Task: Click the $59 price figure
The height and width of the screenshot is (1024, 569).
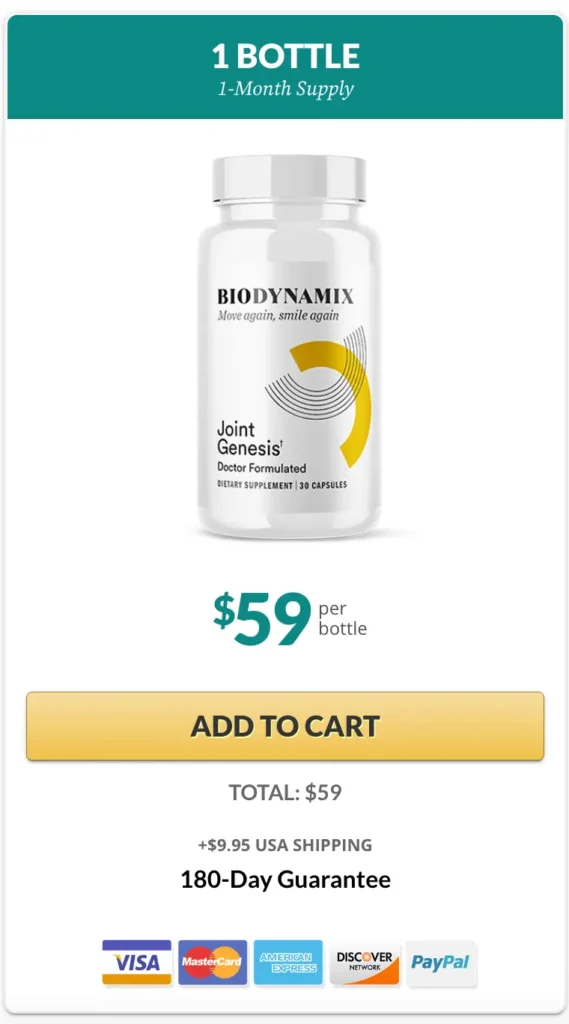Action: pyautogui.click(x=262, y=618)
